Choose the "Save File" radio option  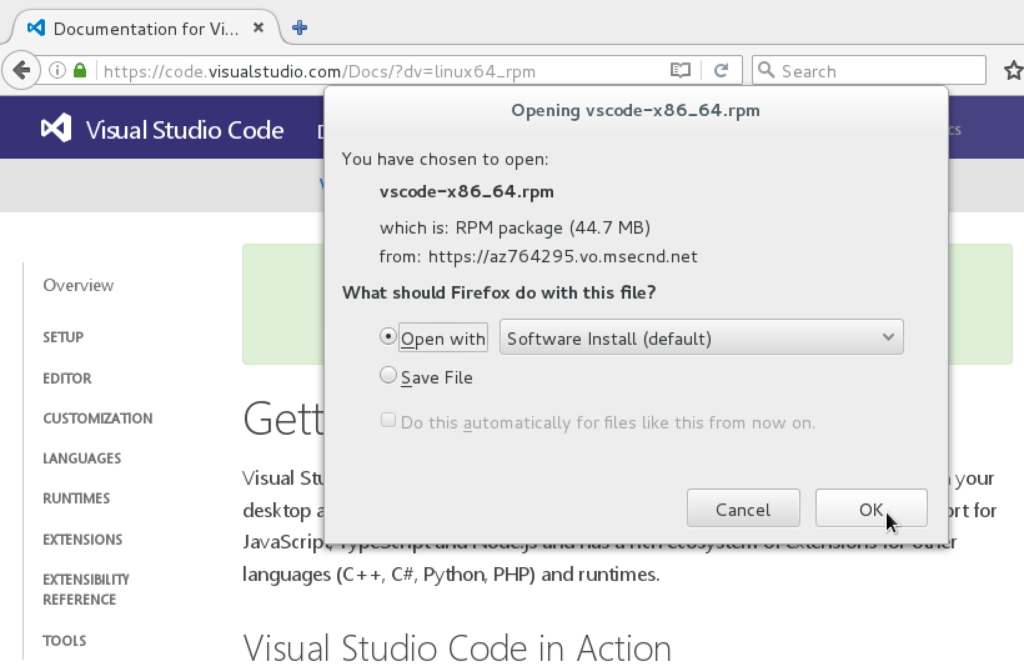pos(388,376)
